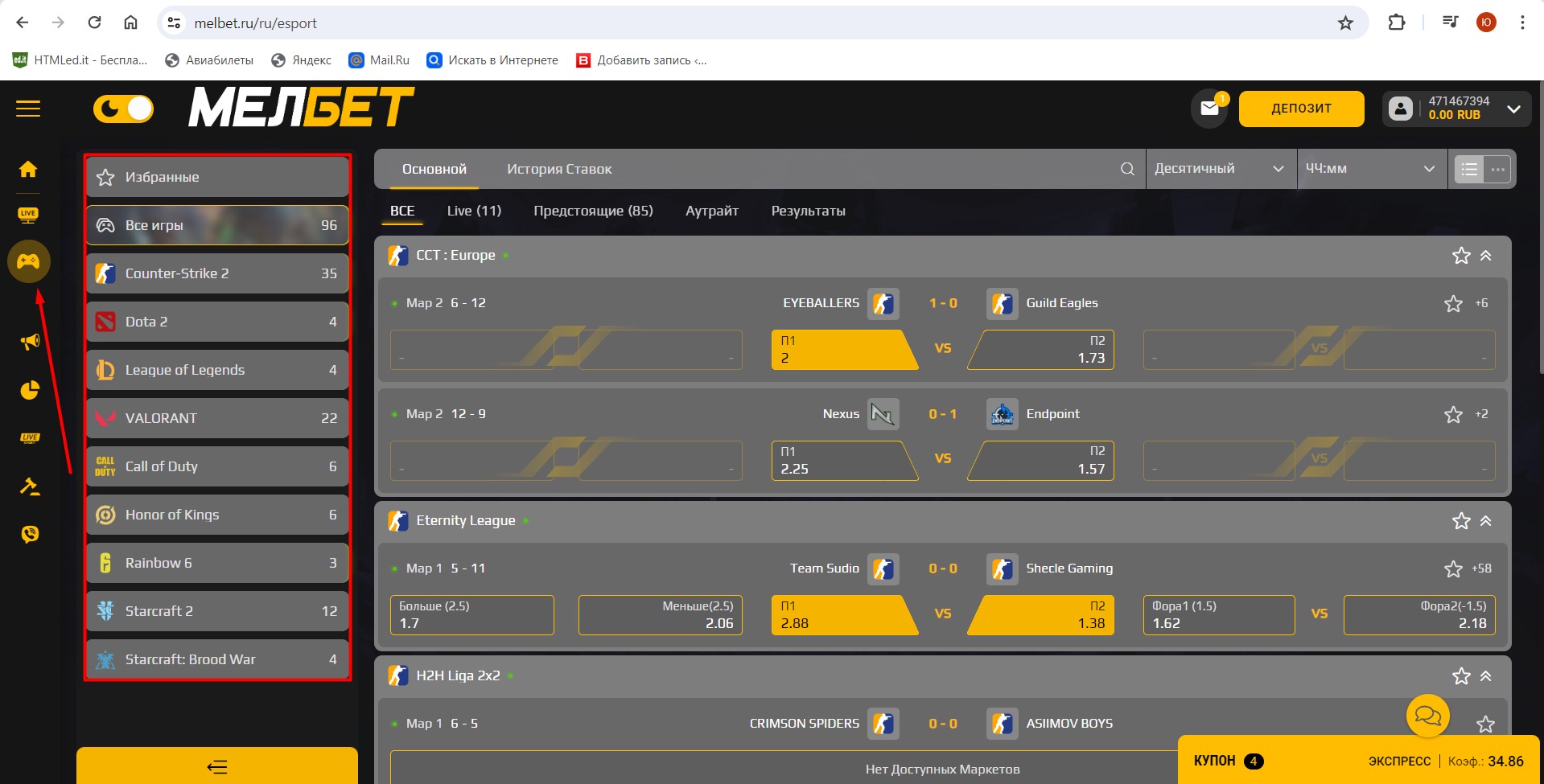The width and height of the screenshot is (1544, 784).
Task: Bet П2 at 1.73 on Guild Eagles
Action: [1041, 350]
